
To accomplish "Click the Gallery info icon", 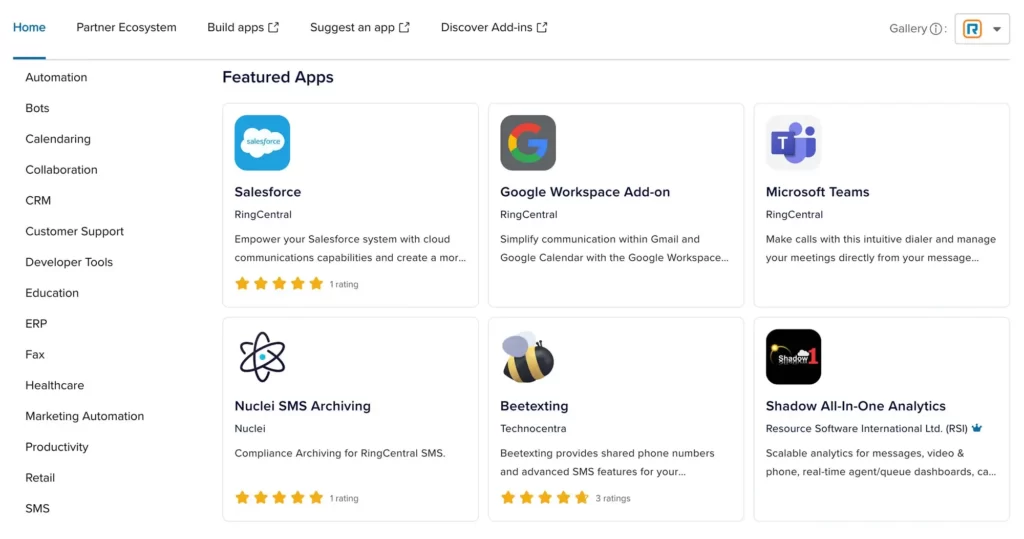I will click(936, 29).
